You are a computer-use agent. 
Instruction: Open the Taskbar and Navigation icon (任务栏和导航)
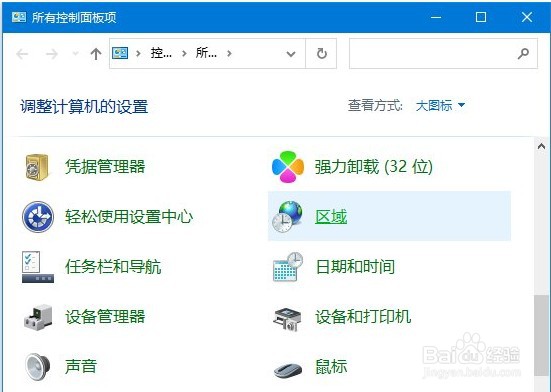click(x=38, y=267)
